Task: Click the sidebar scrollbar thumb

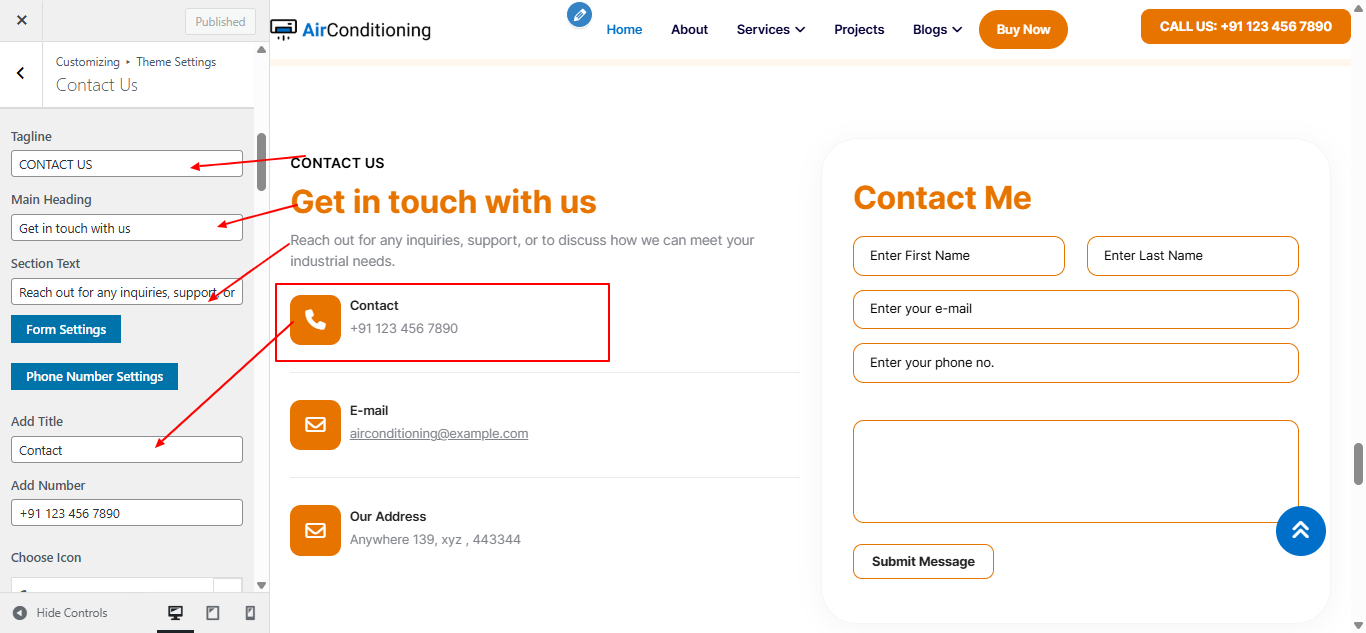Action: point(262,161)
